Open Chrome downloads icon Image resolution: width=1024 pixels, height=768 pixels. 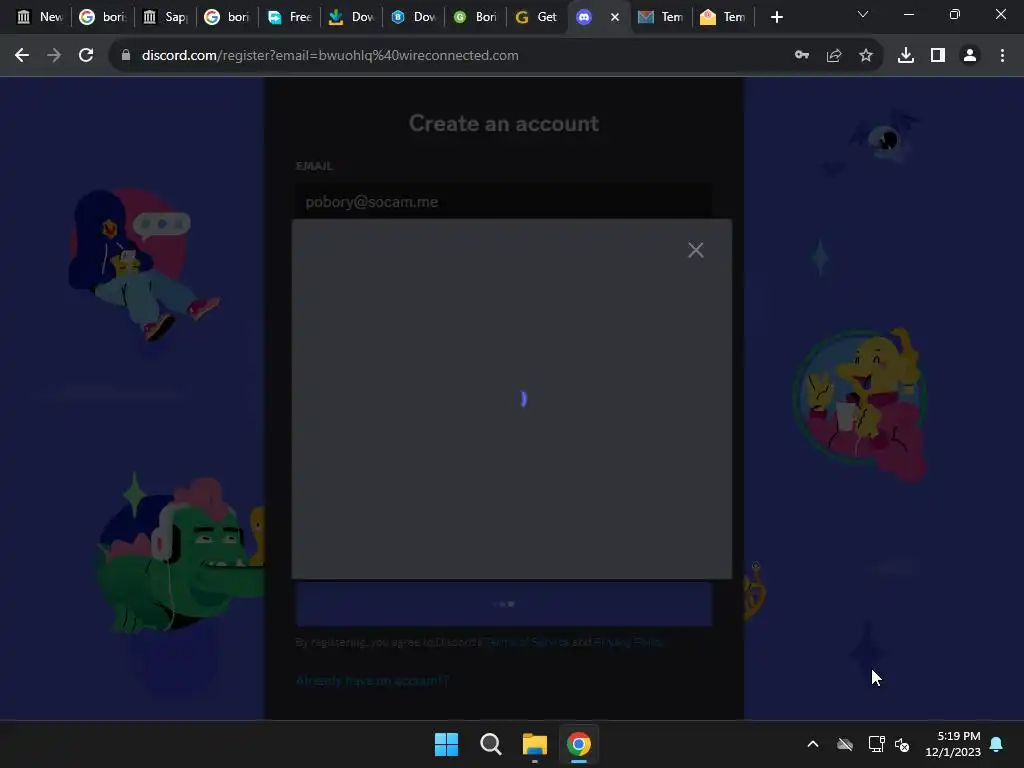(906, 56)
